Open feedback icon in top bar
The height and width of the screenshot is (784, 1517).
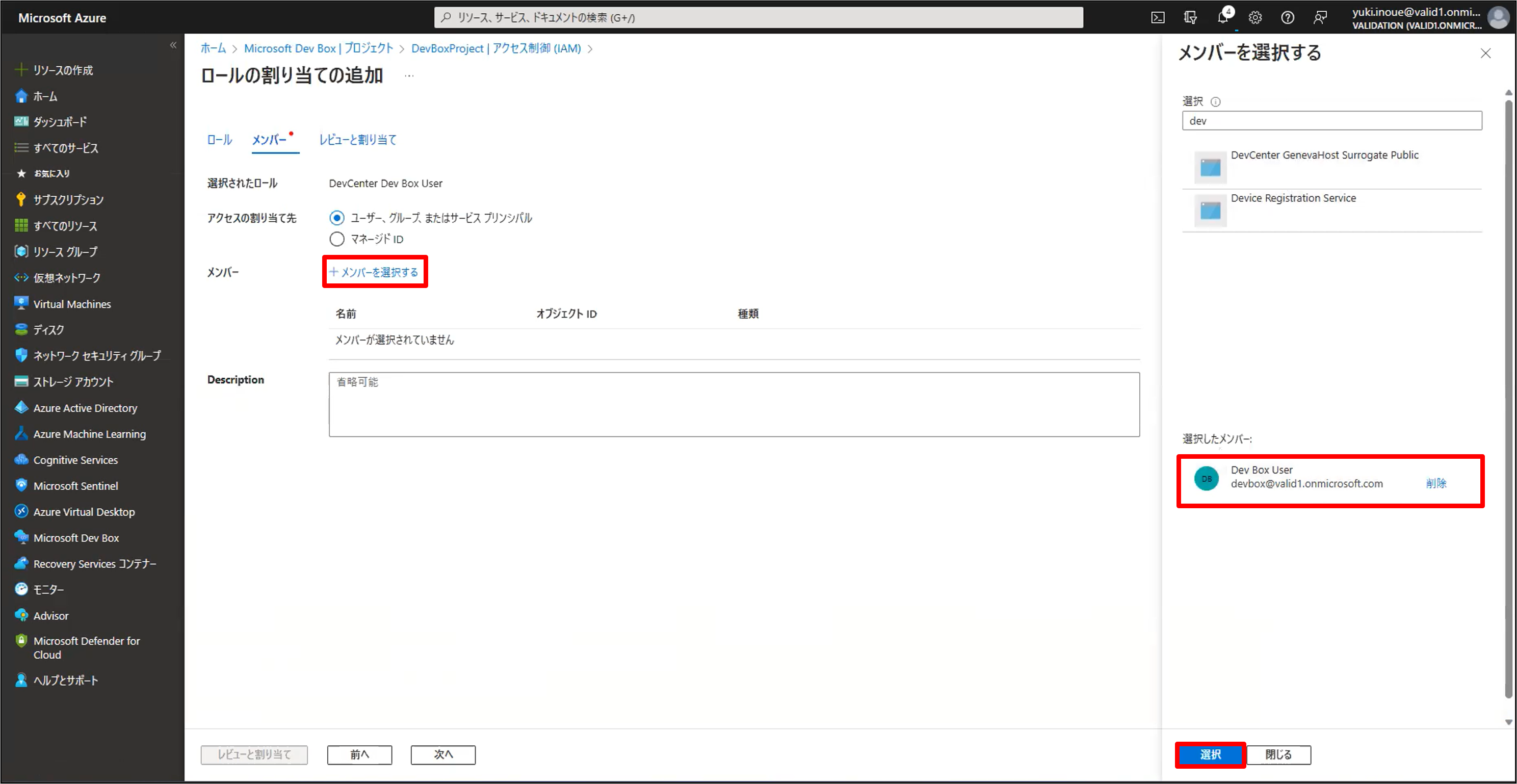tap(1320, 18)
